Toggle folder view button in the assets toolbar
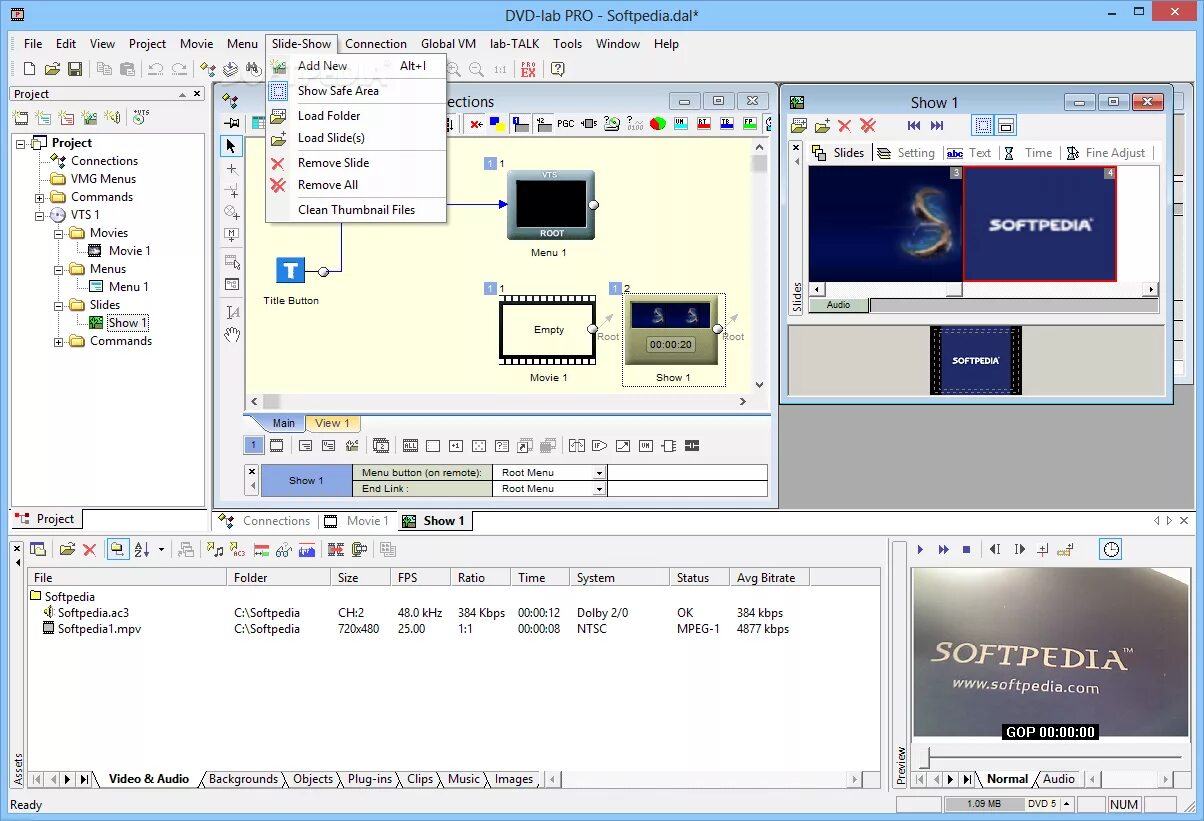 (118, 549)
